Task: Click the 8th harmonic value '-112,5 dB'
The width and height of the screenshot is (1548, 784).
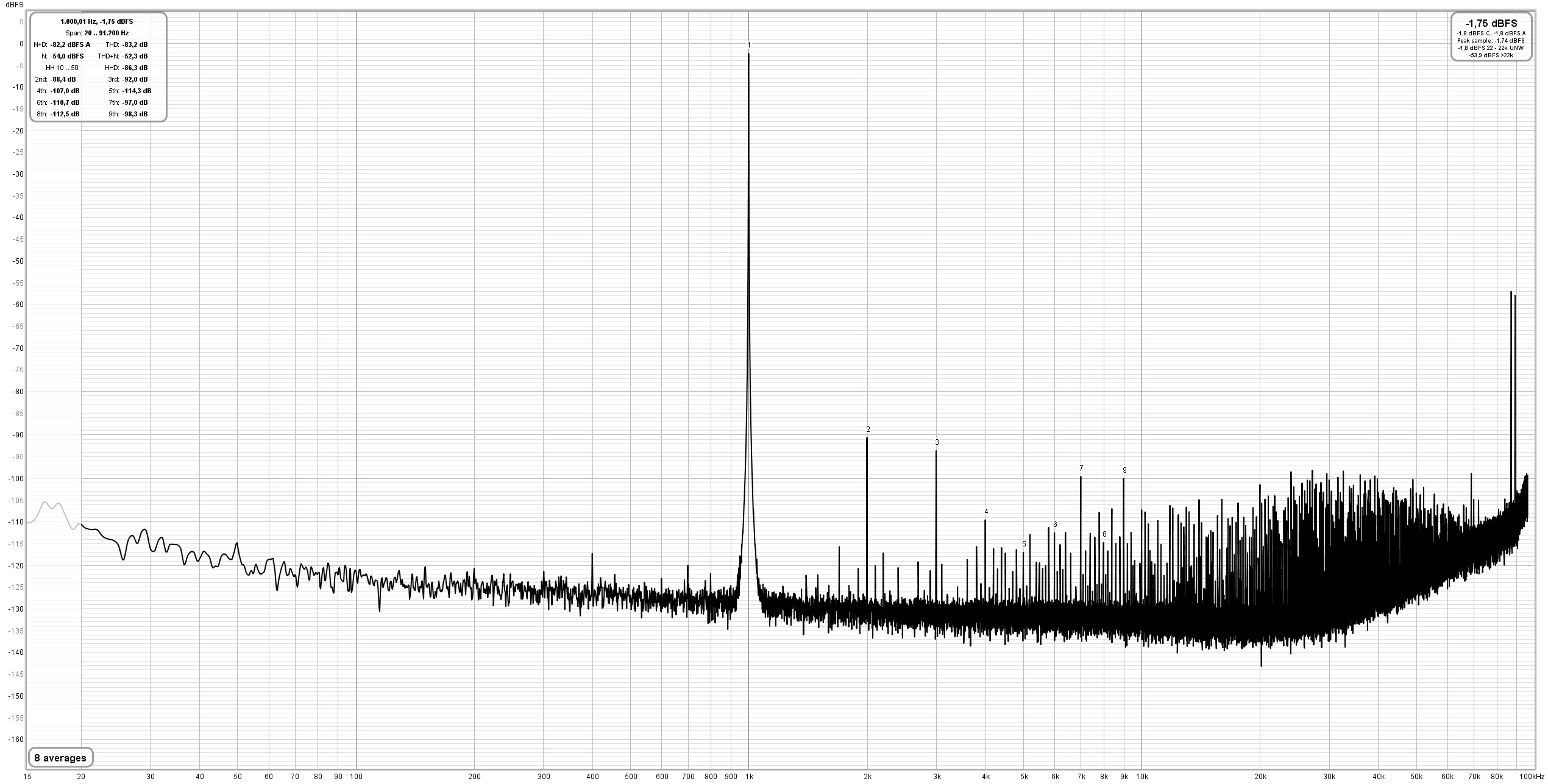Action: [65, 114]
